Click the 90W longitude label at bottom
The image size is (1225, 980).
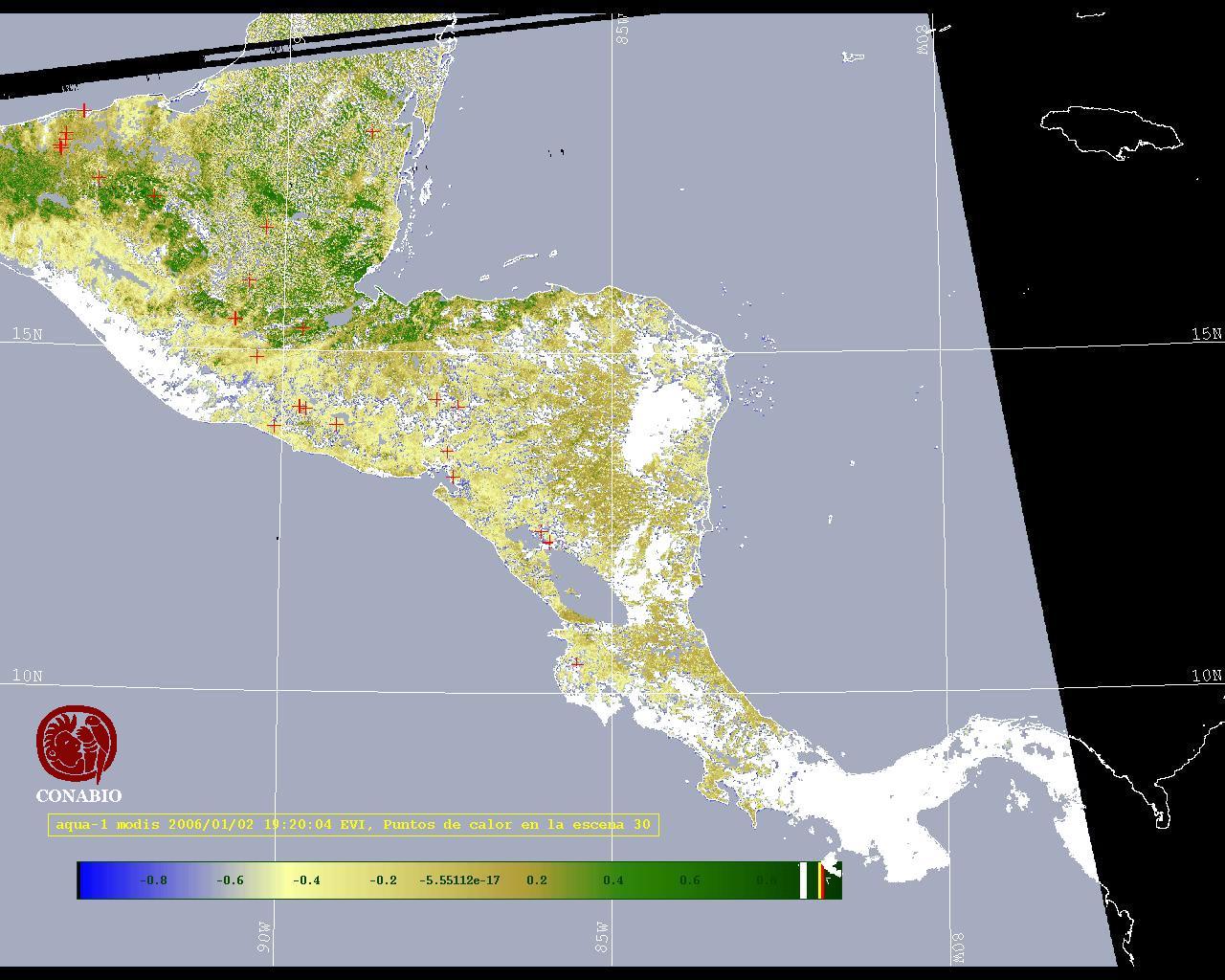265,943
